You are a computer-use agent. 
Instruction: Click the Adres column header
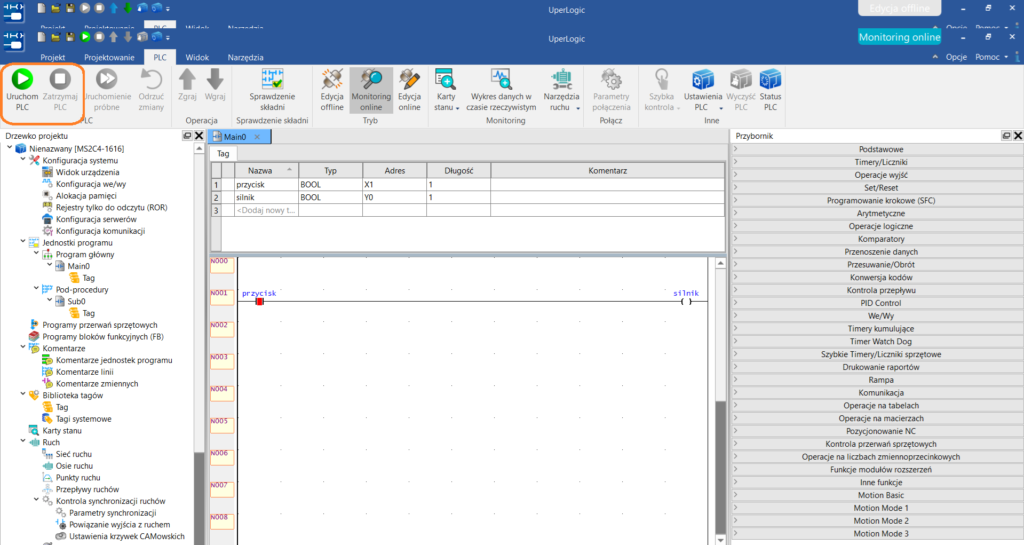[x=395, y=170]
